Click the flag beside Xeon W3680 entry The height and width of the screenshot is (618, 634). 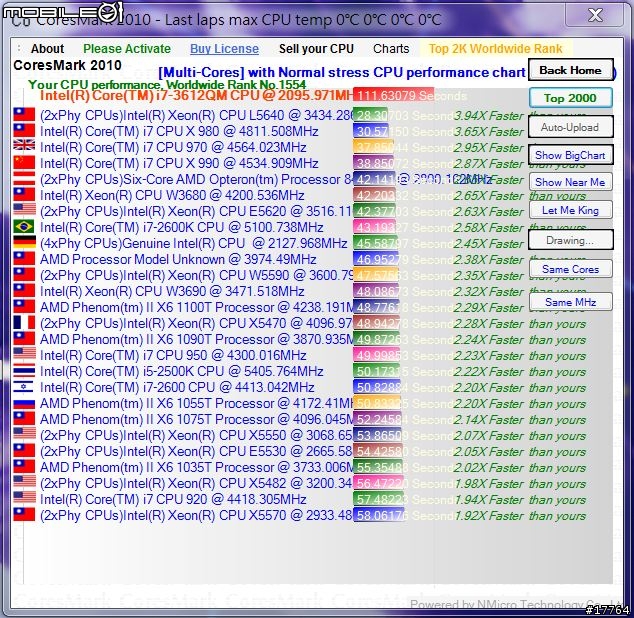click(x=24, y=195)
